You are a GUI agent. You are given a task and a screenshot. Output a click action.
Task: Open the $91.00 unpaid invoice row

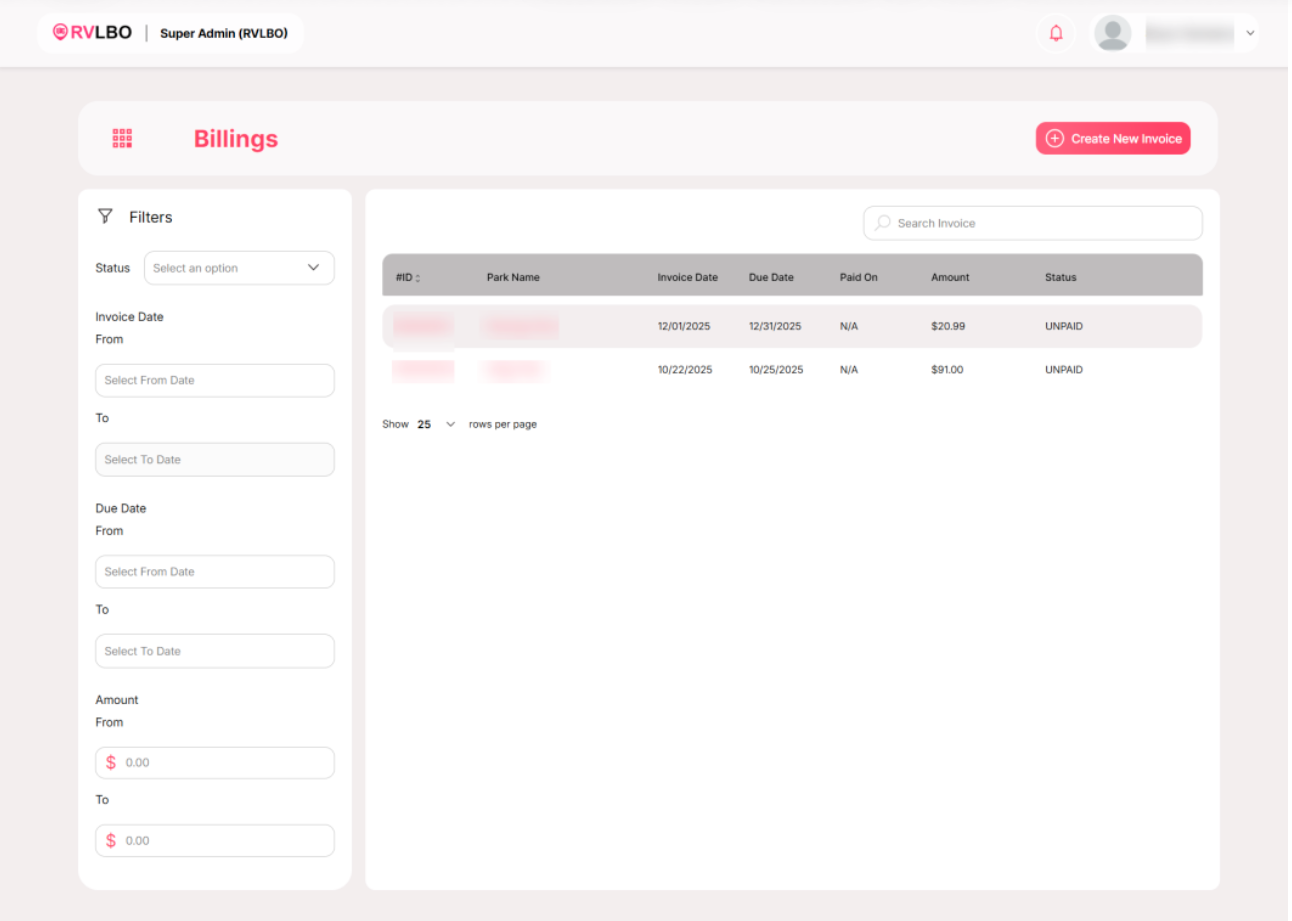(790, 370)
